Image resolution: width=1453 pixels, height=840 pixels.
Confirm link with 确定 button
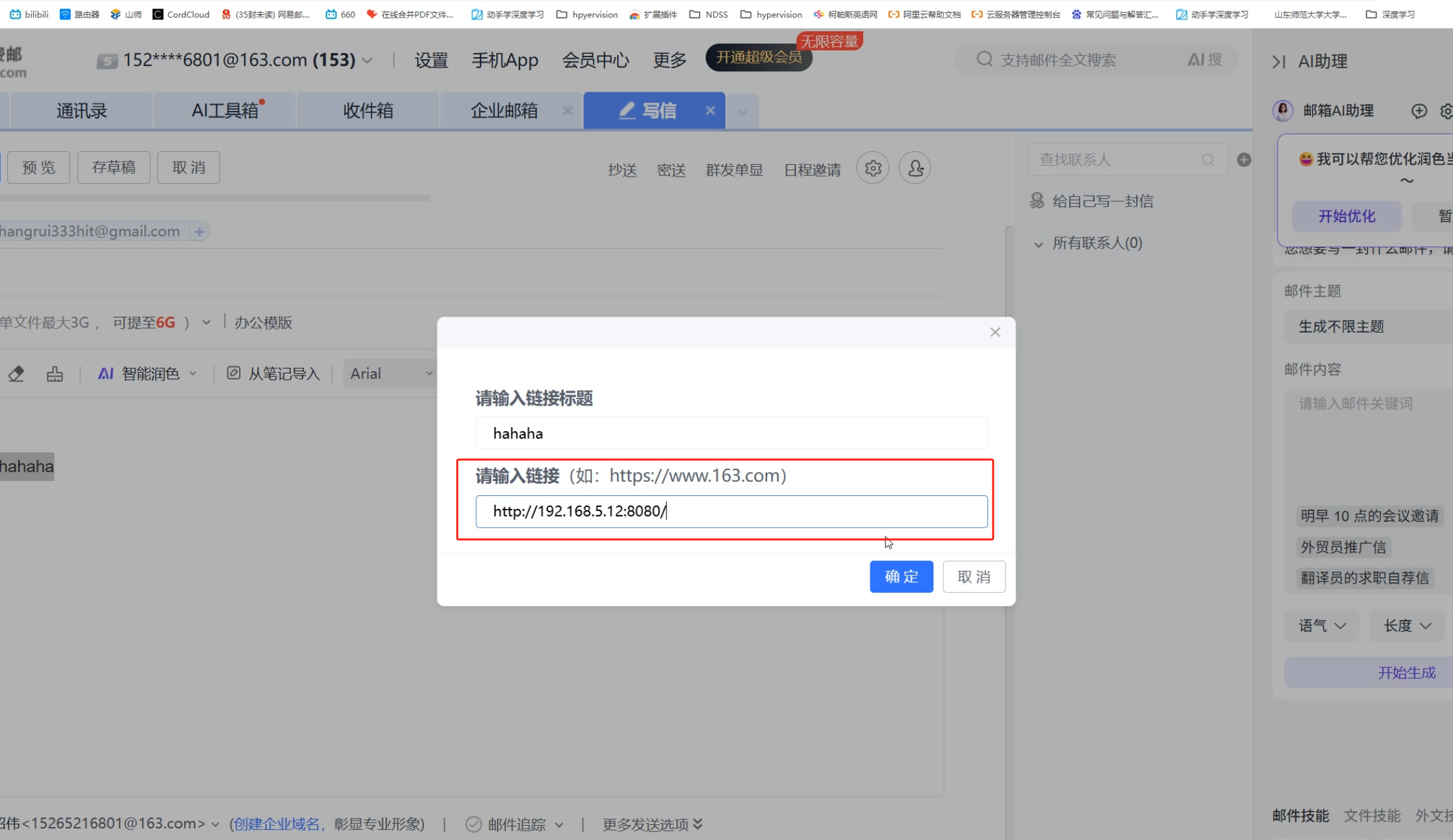pos(901,576)
